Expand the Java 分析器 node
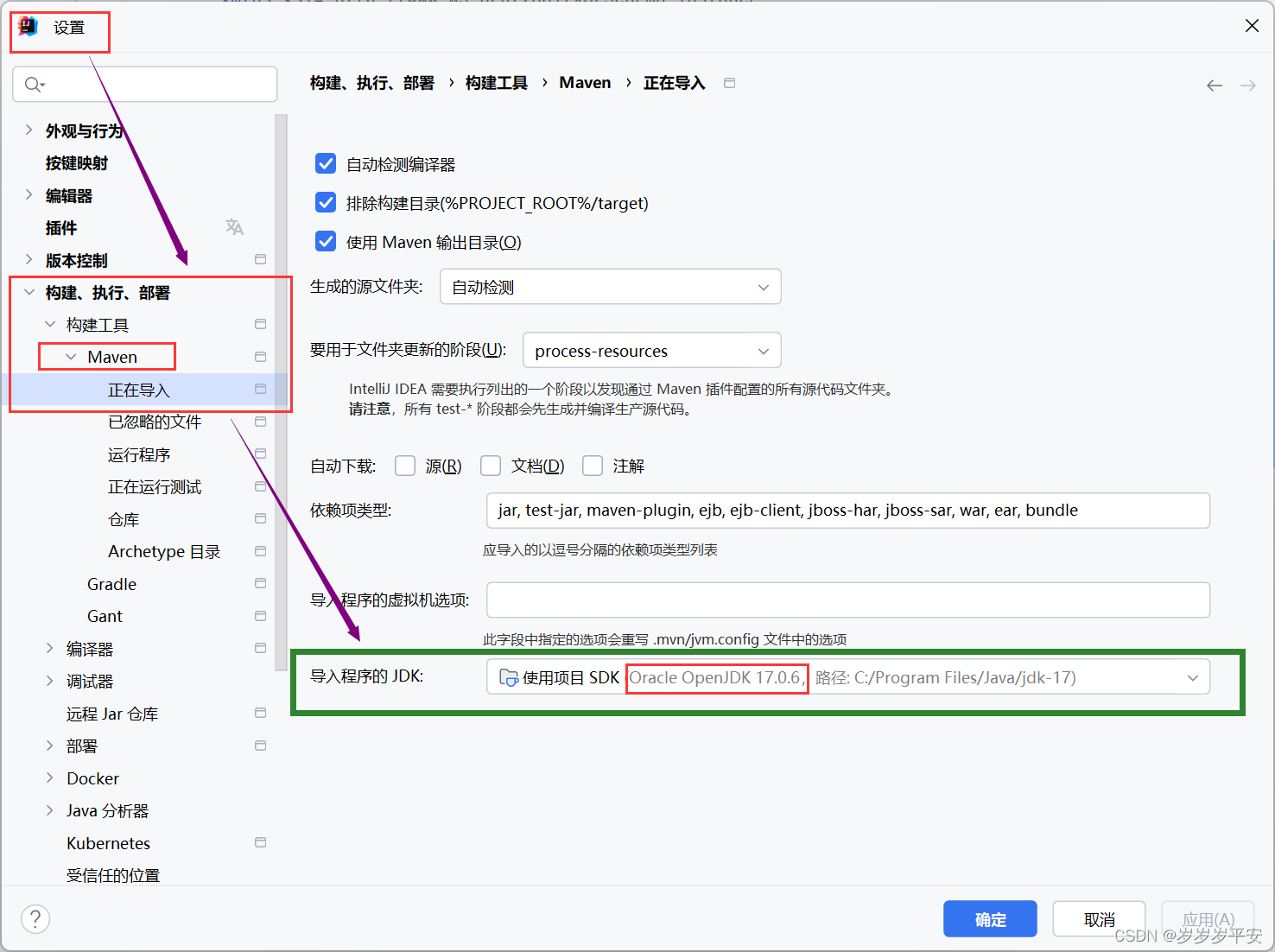Screen dimensions: 1275x952 tap(50, 810)
